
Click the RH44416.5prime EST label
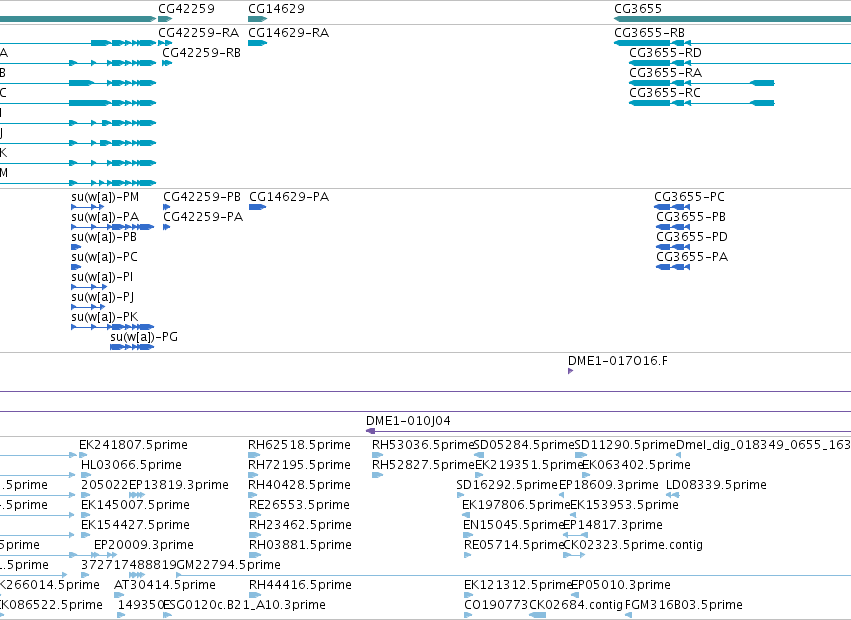300,585
